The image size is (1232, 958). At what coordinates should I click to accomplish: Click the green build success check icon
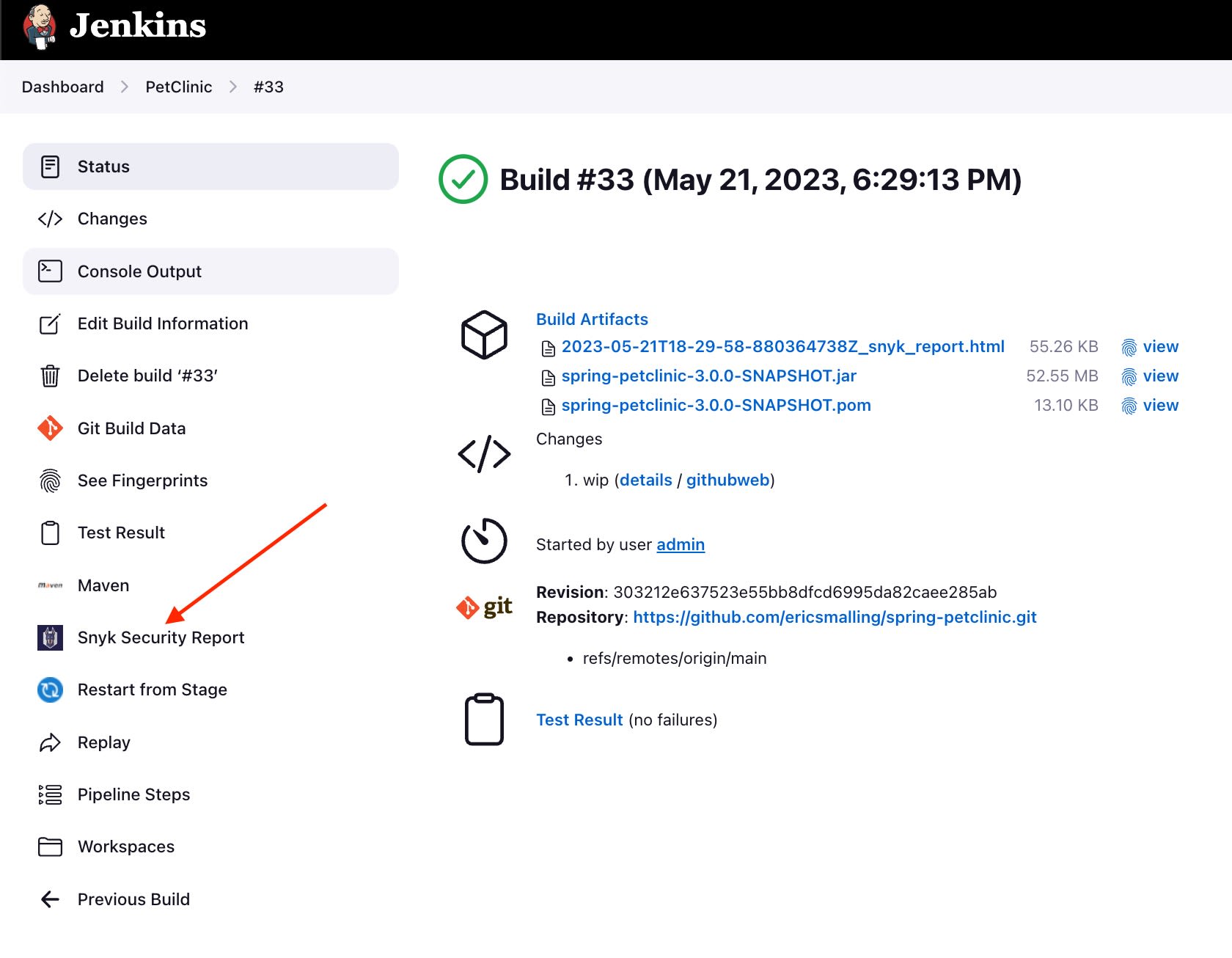[463, 179]
